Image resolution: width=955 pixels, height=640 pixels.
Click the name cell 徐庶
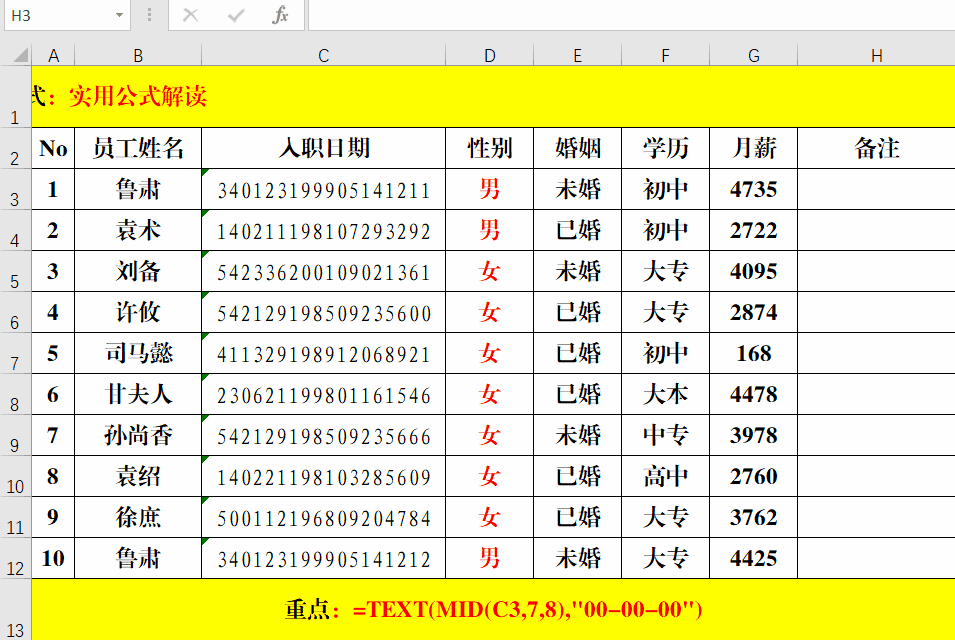point(138,517)
